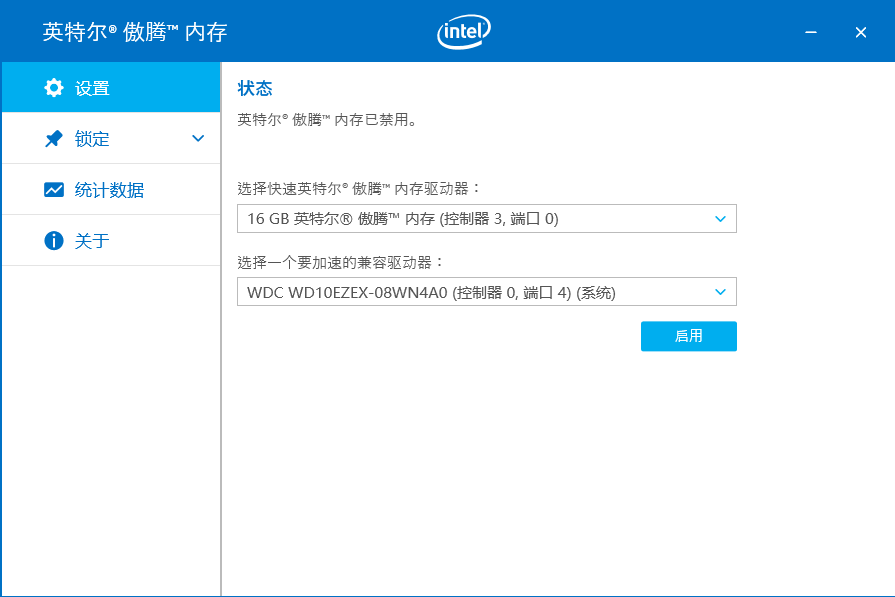
Task: Minimize the Optane Memory window
Action: (x=811, y=32)
